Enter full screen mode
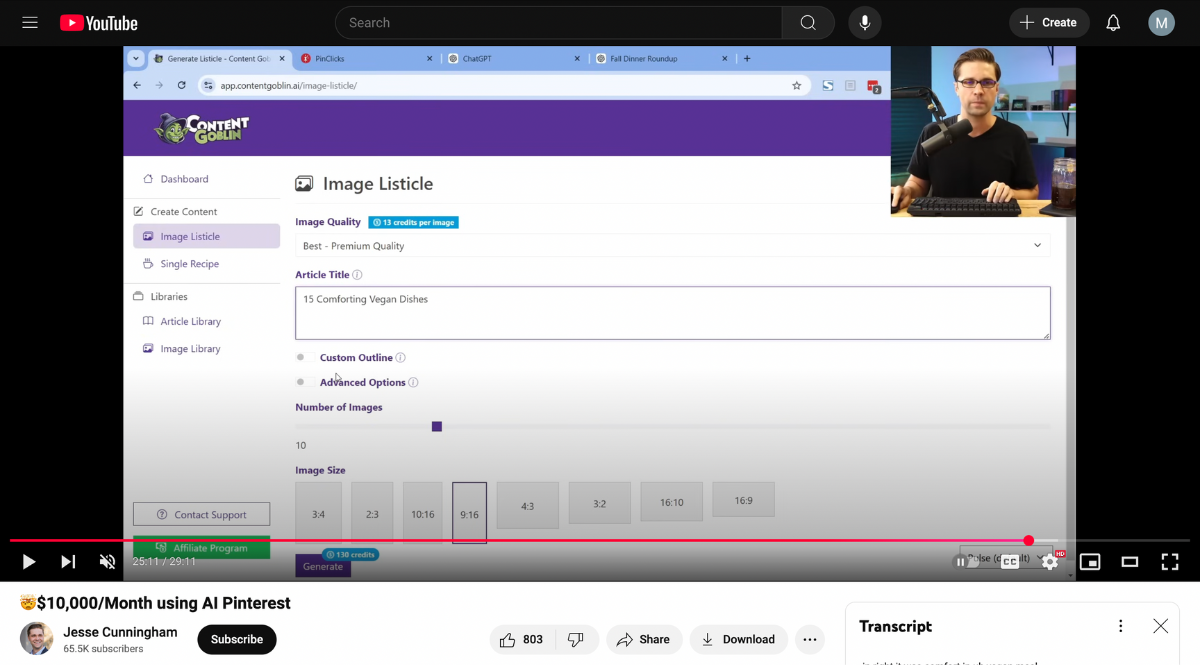Image resolution: width=1200 pixels, height=667 pixels. click(x=1169, y=562)
